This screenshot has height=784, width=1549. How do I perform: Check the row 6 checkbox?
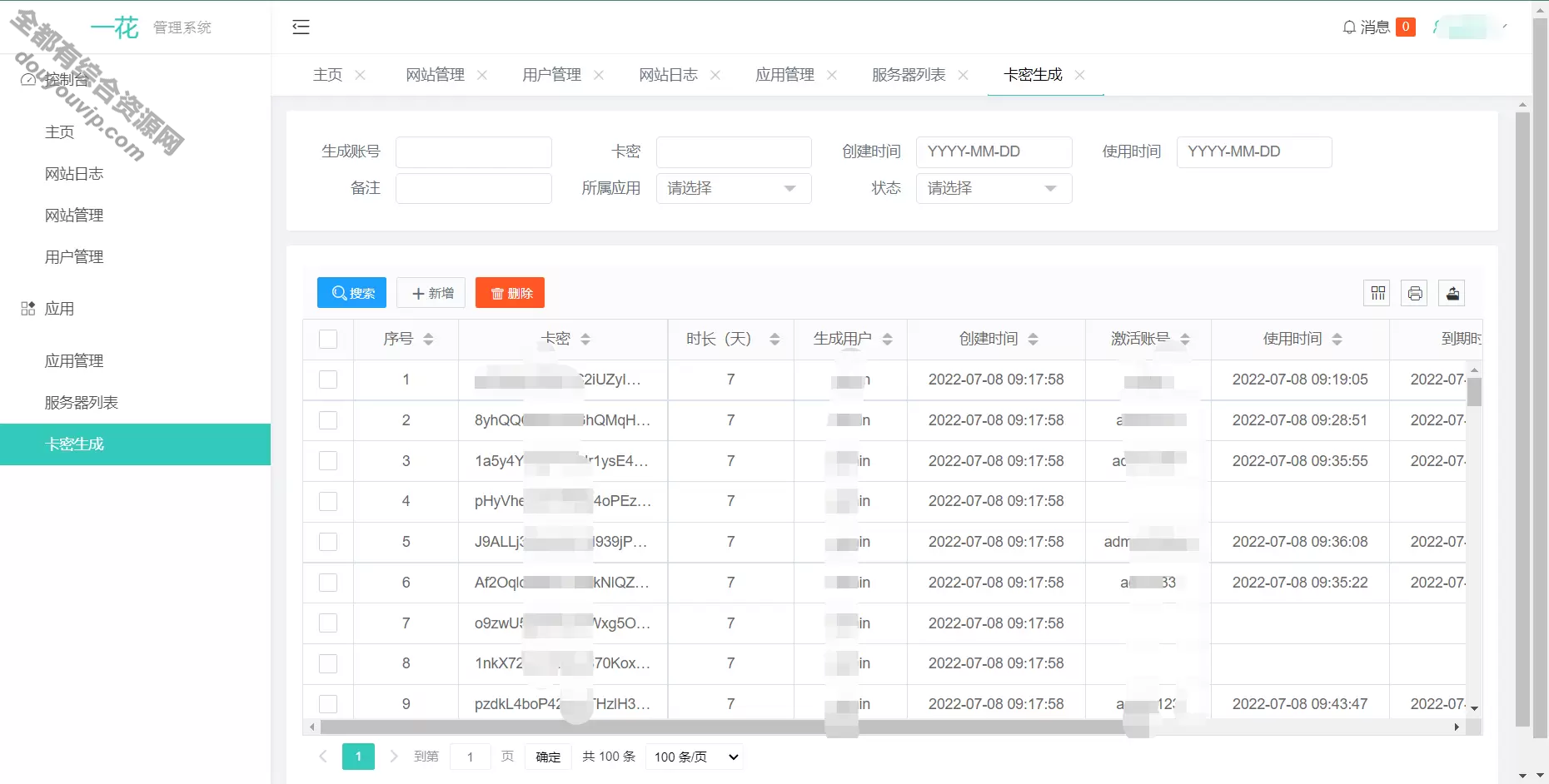pos(328,583)
